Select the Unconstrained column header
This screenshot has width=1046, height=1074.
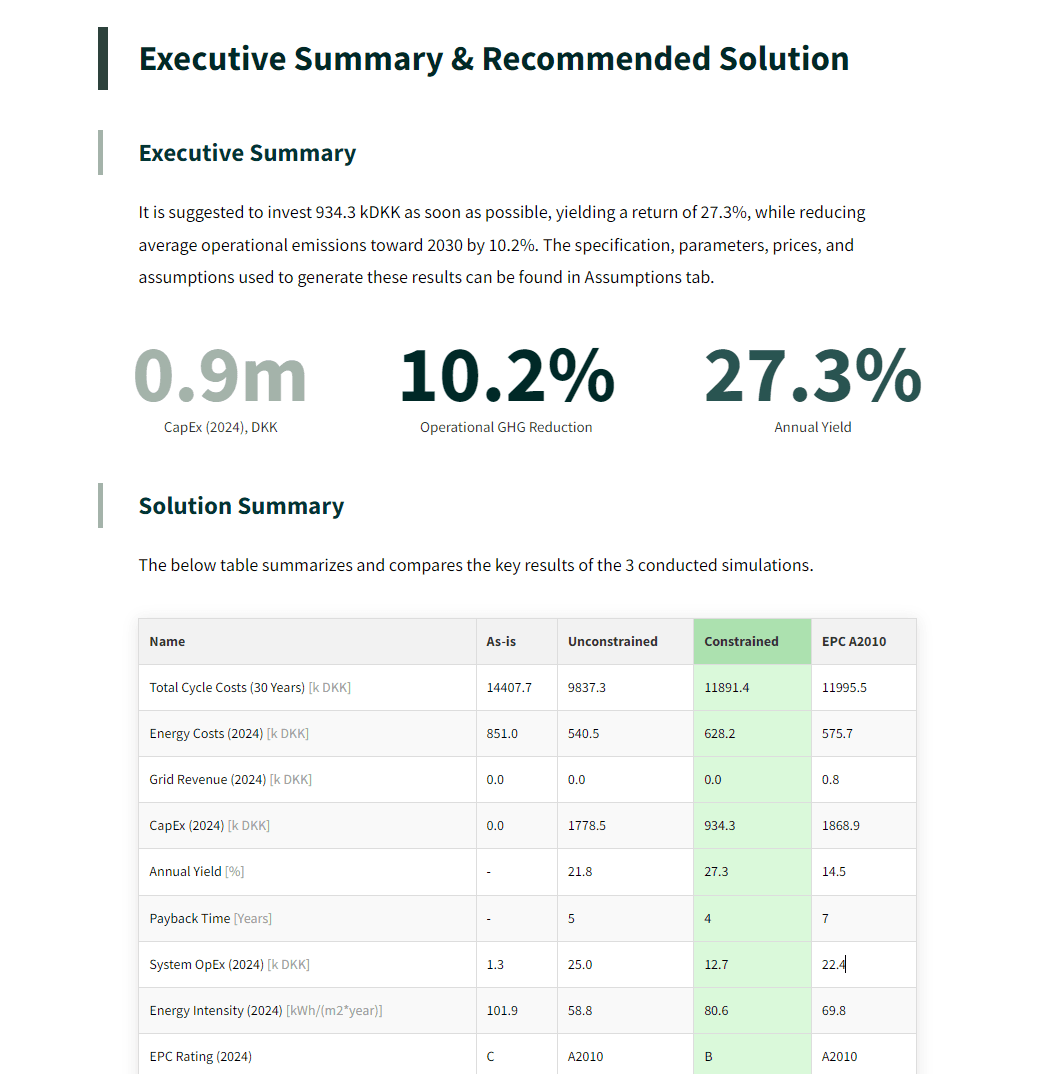612,642
